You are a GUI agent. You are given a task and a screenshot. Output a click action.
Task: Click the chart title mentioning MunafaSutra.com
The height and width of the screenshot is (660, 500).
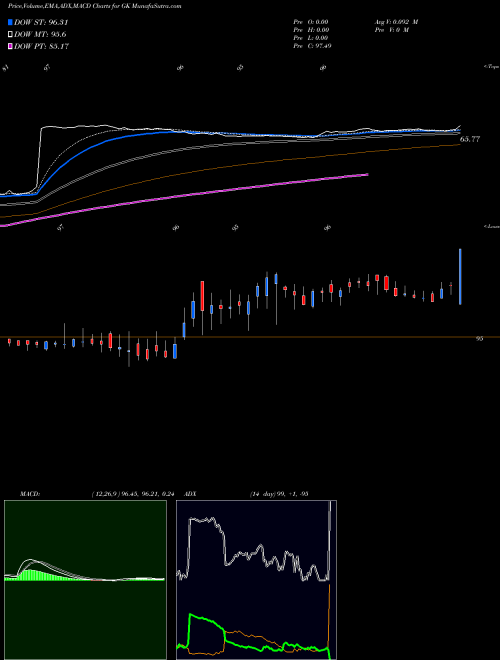click(95, 6)
